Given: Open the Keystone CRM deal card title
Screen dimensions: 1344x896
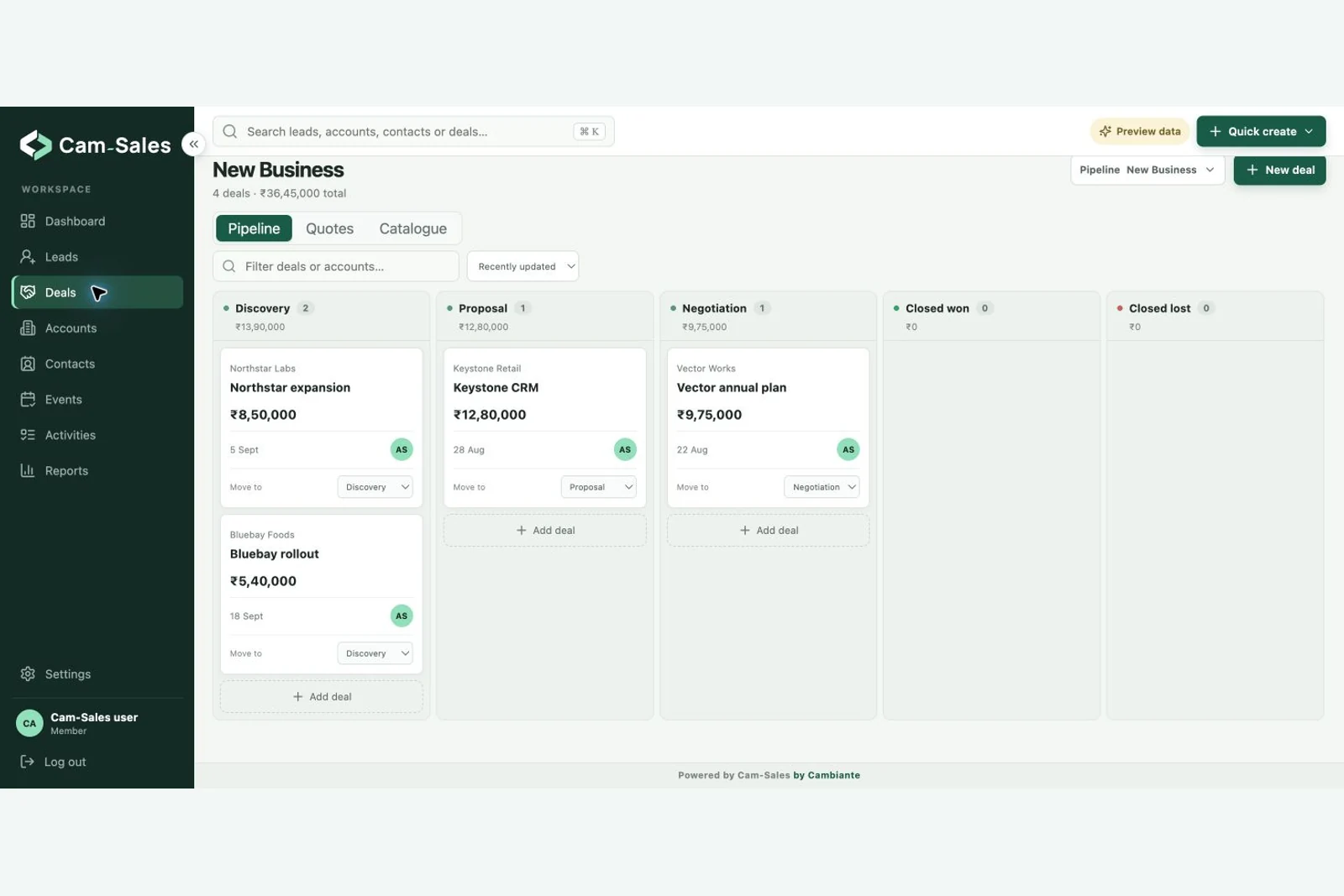Looking at the screenshot, I should [x=496, y=388].
